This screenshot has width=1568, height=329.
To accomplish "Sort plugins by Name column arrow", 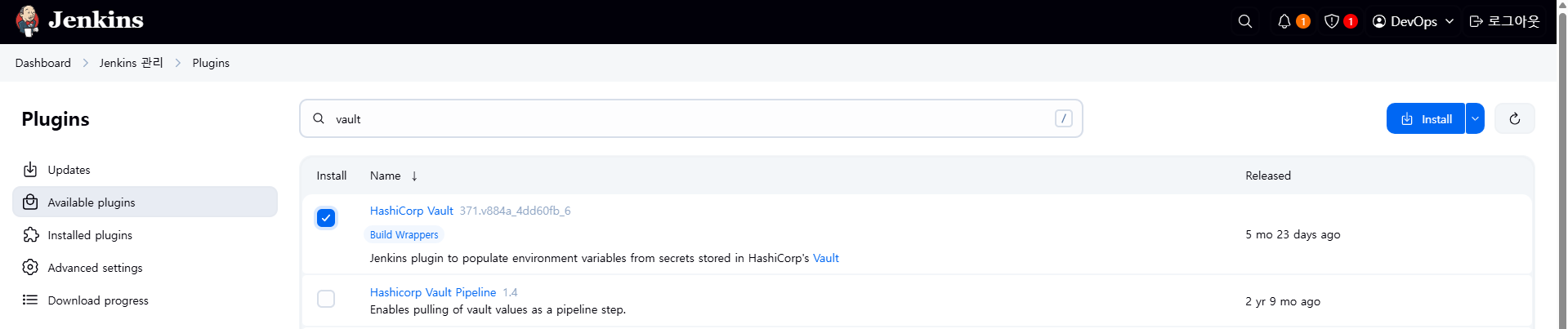I will [x=414, y=176].
